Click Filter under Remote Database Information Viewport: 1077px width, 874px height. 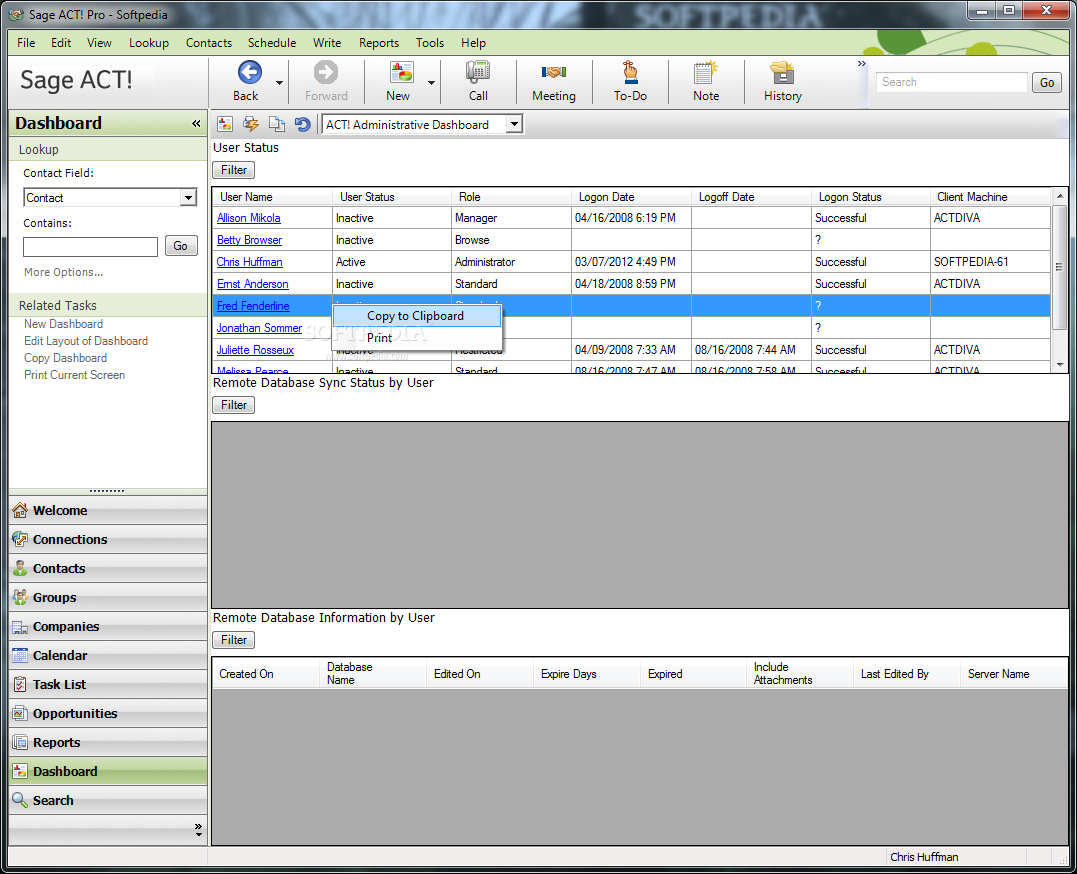[x=234, y=640]
